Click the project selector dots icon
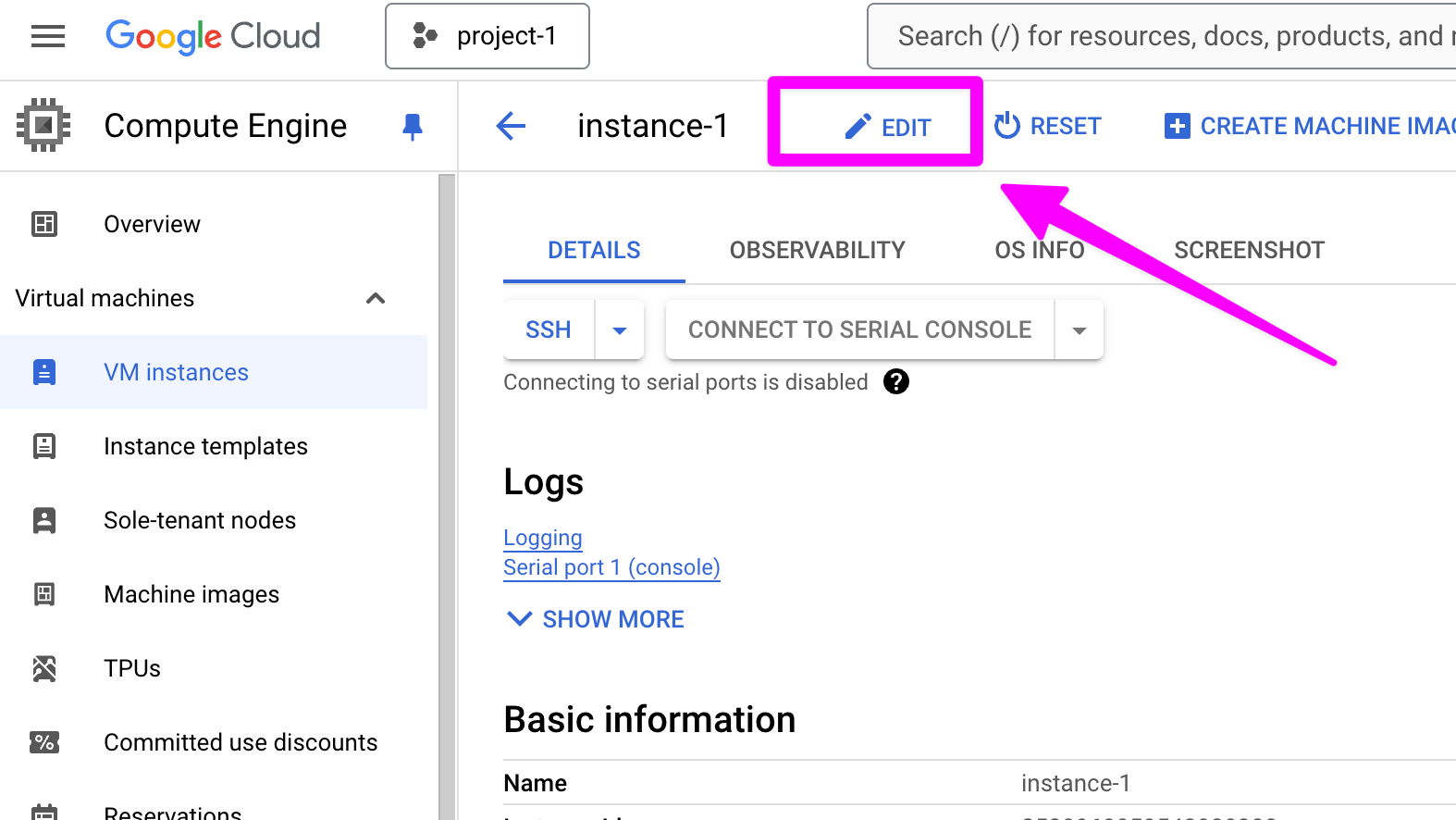The width and height of the screenshot is (1456, 820). pyautogui.click(x=425, y=36)
